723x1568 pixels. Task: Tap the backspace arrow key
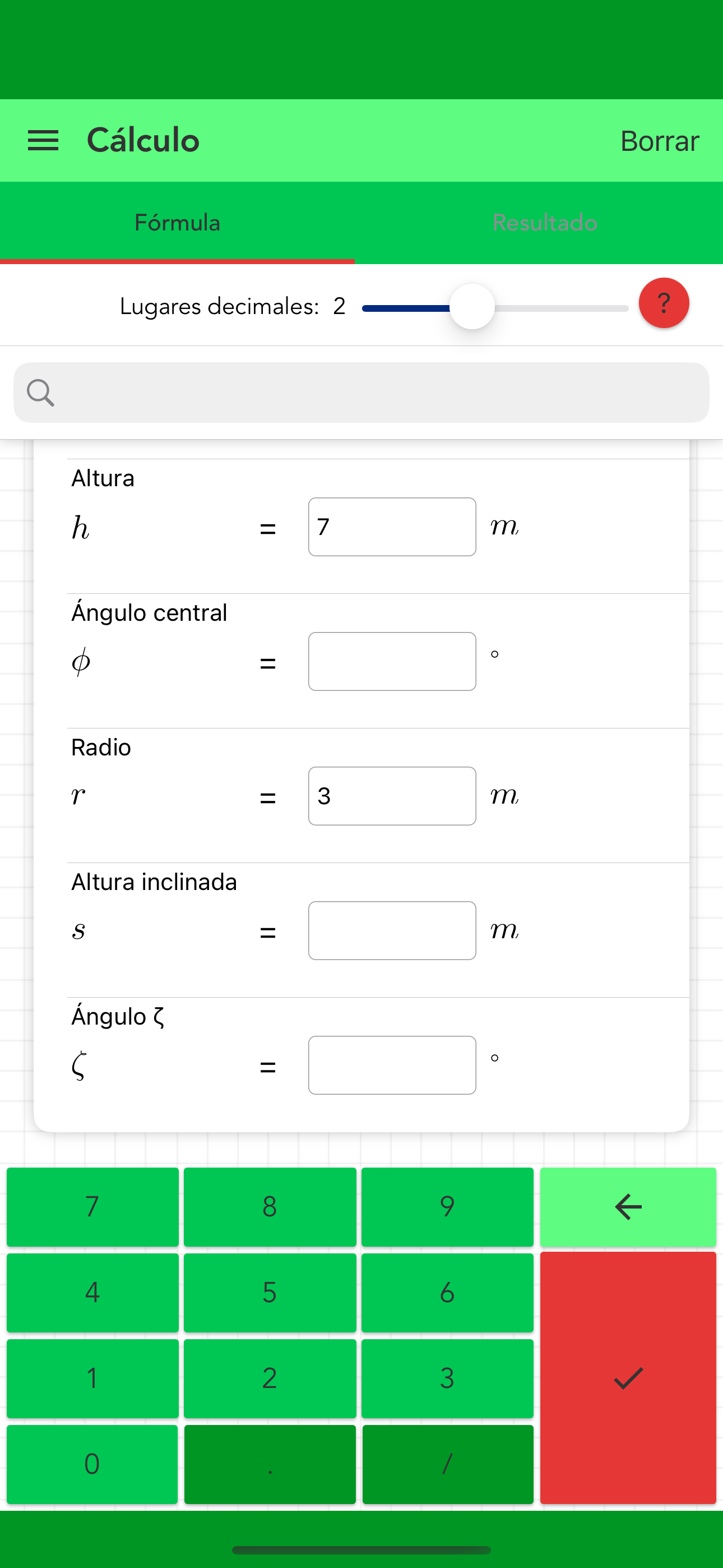[628, 1206]
